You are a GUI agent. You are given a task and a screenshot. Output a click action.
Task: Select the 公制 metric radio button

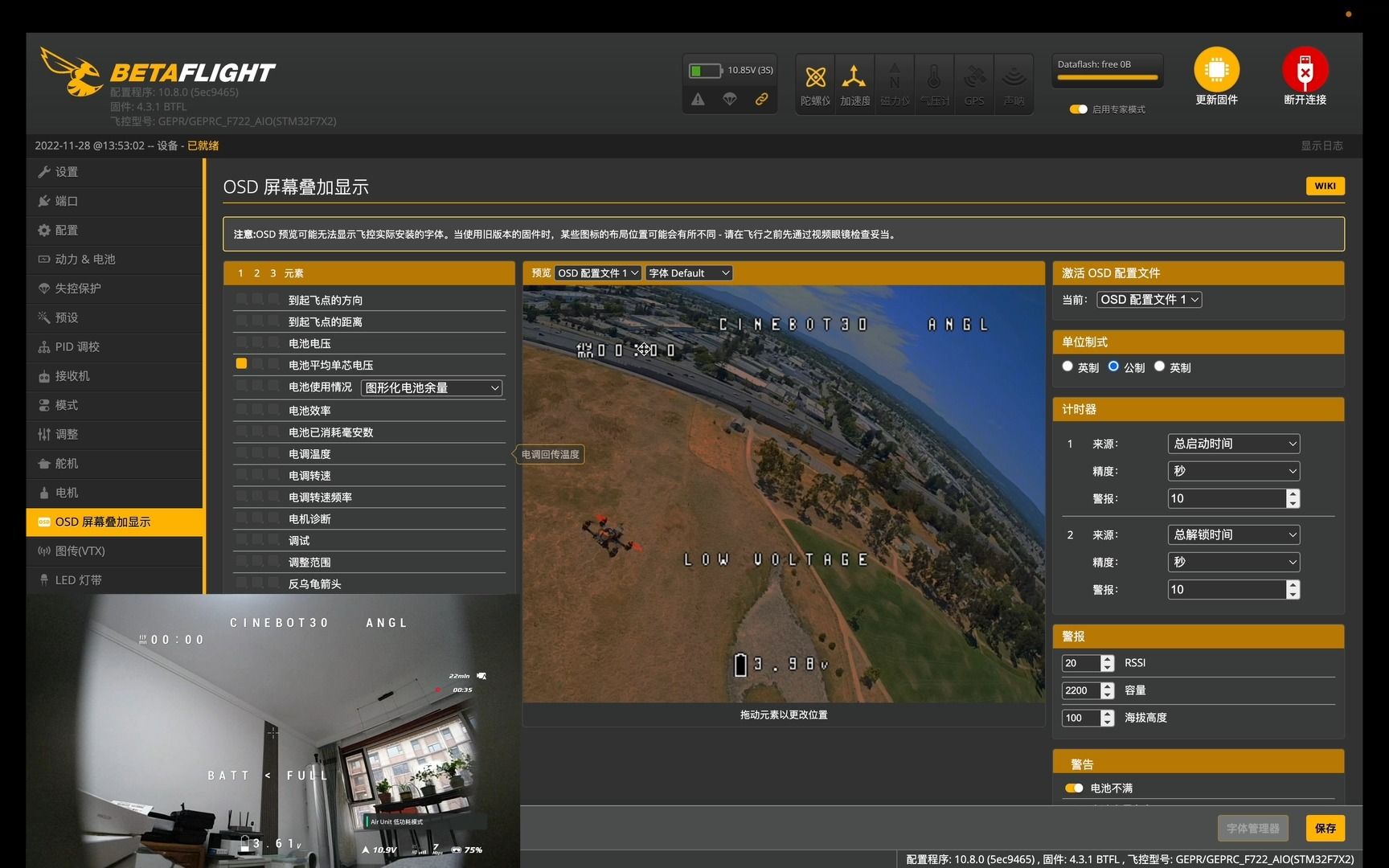1113,366
